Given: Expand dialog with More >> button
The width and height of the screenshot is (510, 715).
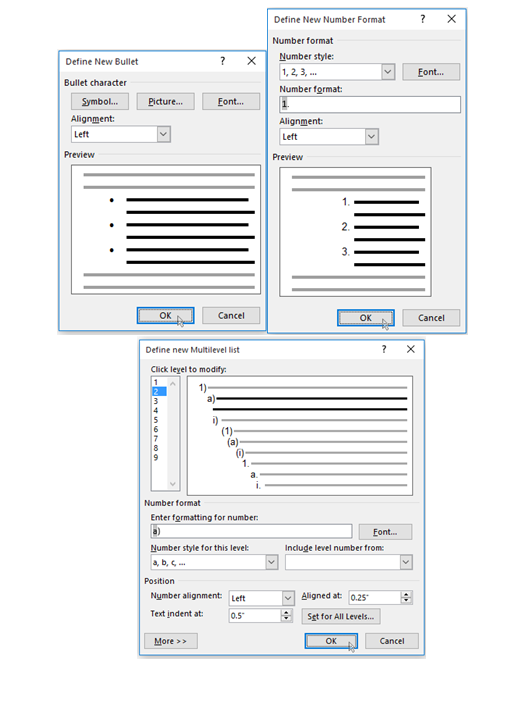Looking at the screenshot, I should pyautogui.click(x=171, y=641).
